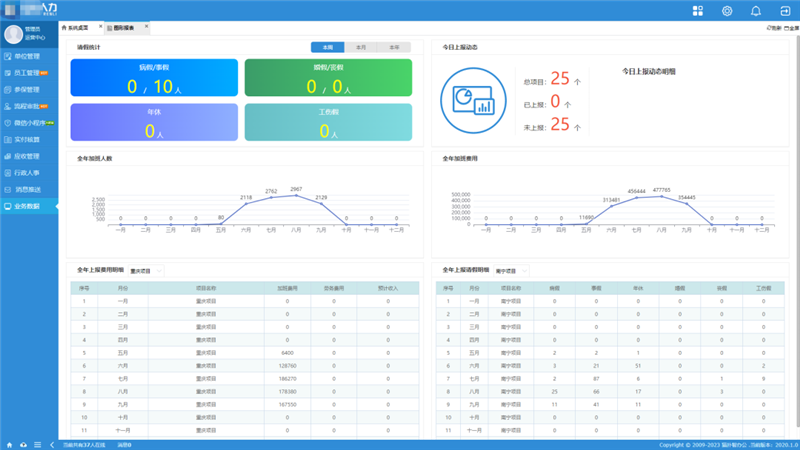
Task: Open 员工管理 in the sidebar menu
Action: pos(26,73)
